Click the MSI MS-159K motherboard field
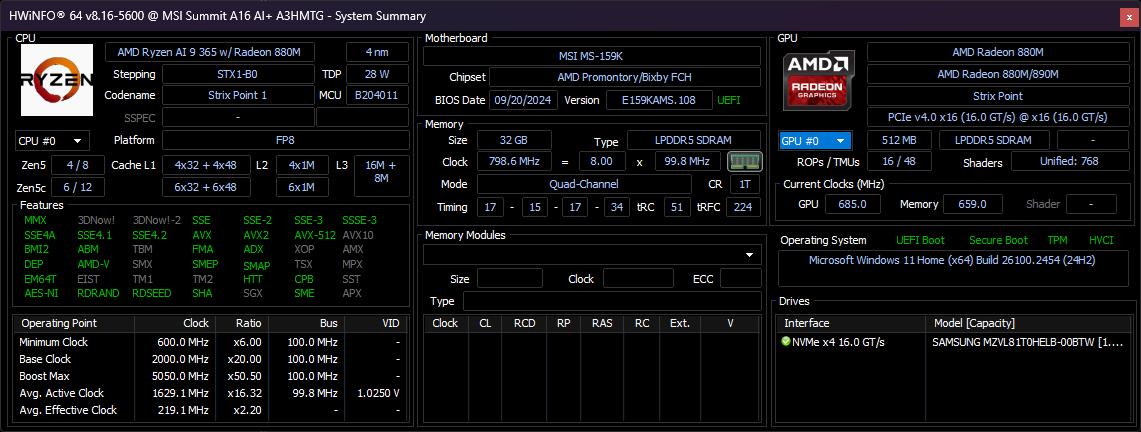The width and height of the screenshot is (1141, 432). [x=592, y=56]
